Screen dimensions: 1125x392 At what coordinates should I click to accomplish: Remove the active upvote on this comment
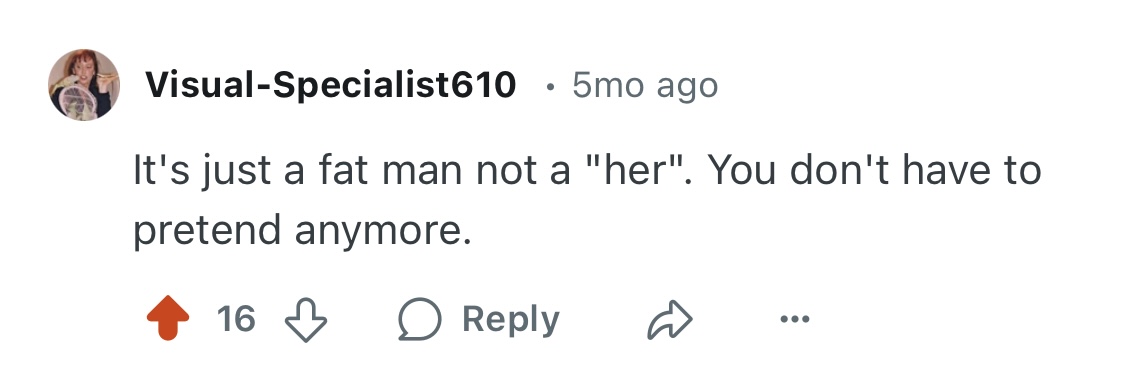(168, 317)
